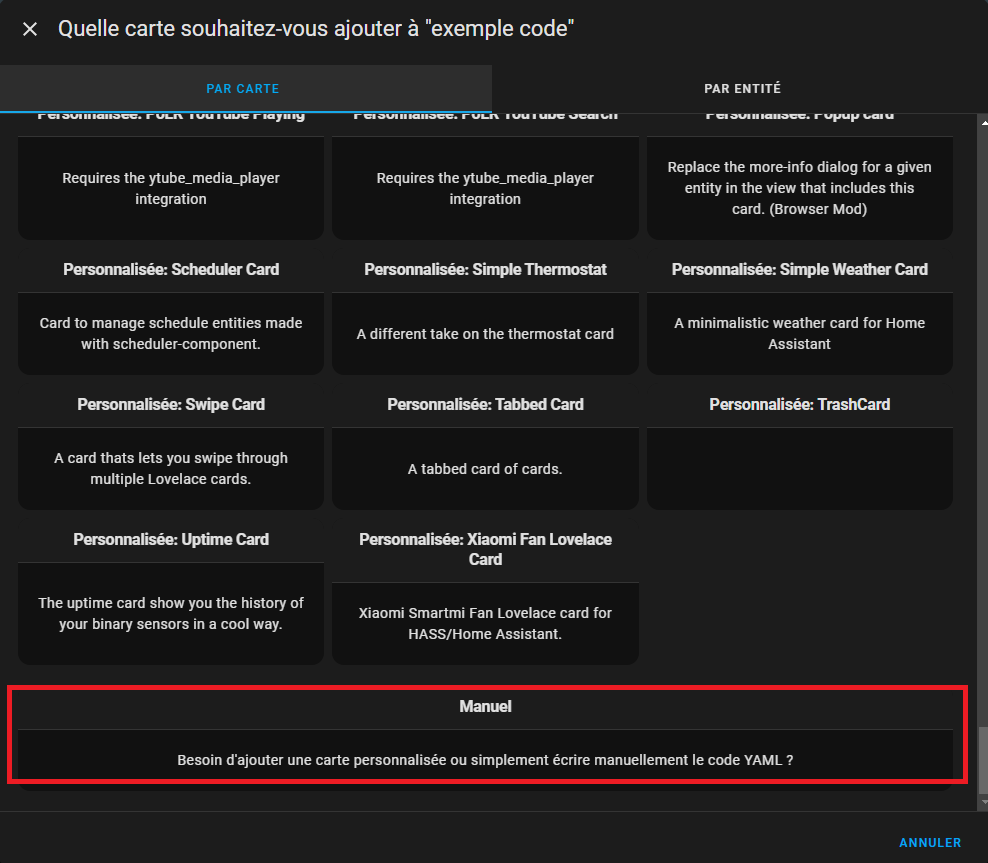Add the Swipe Card
This screenshot has height=863, width=988.
[171, 467]
